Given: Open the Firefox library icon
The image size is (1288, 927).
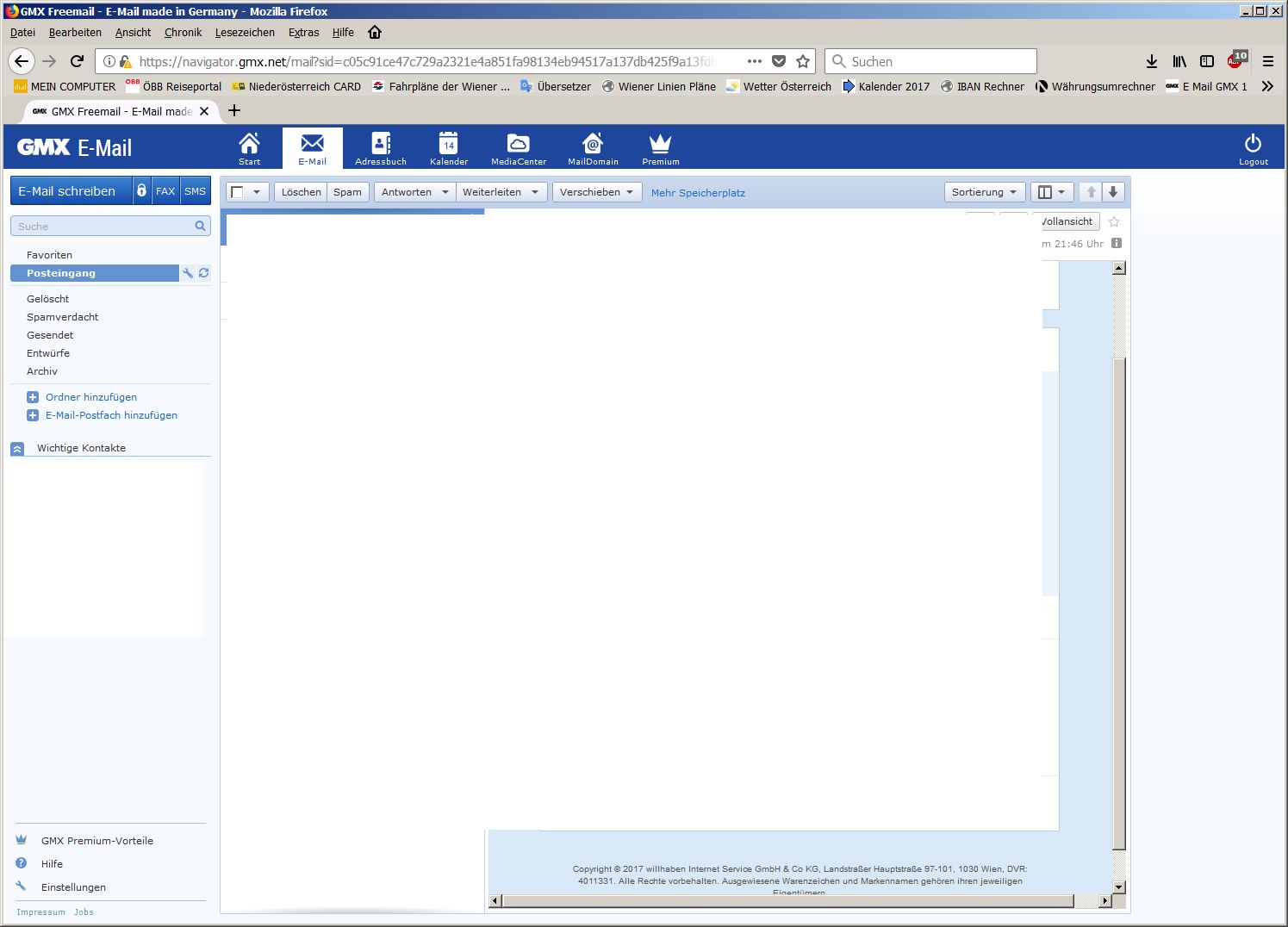Looking at the screenshot, I should (1179, 61).
